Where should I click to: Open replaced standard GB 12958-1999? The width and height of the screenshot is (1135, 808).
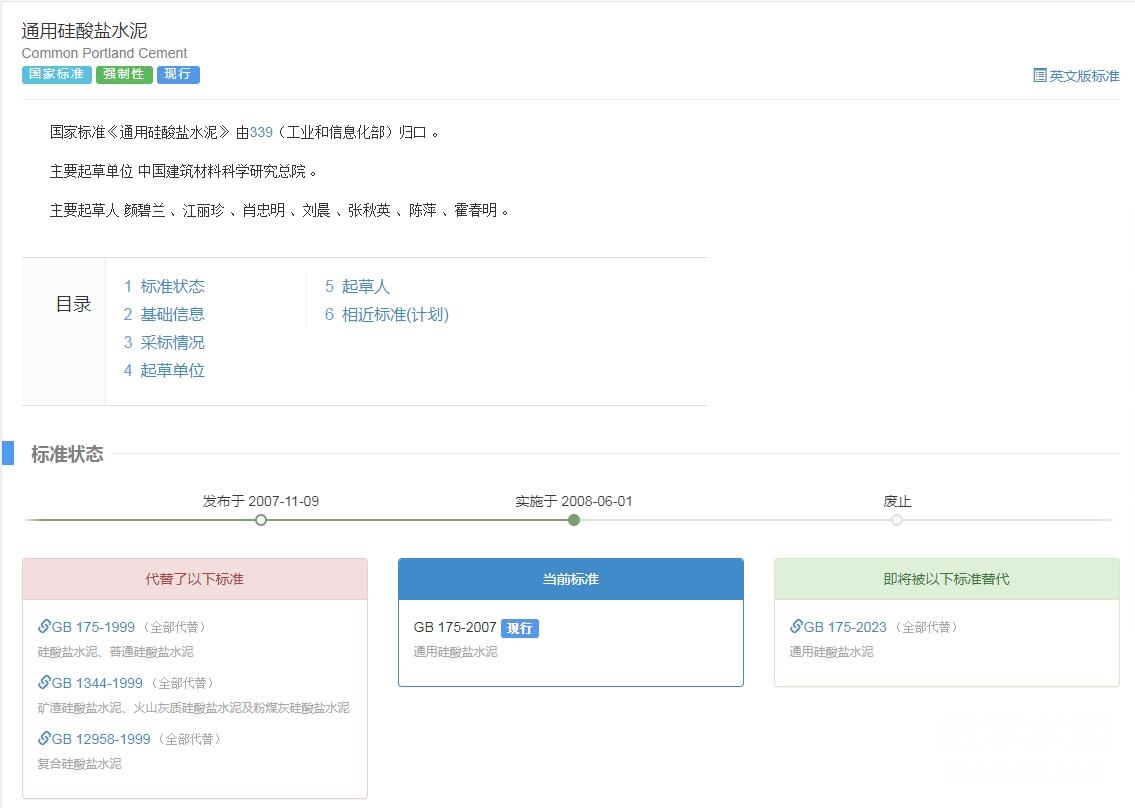(x=101, y=739)
